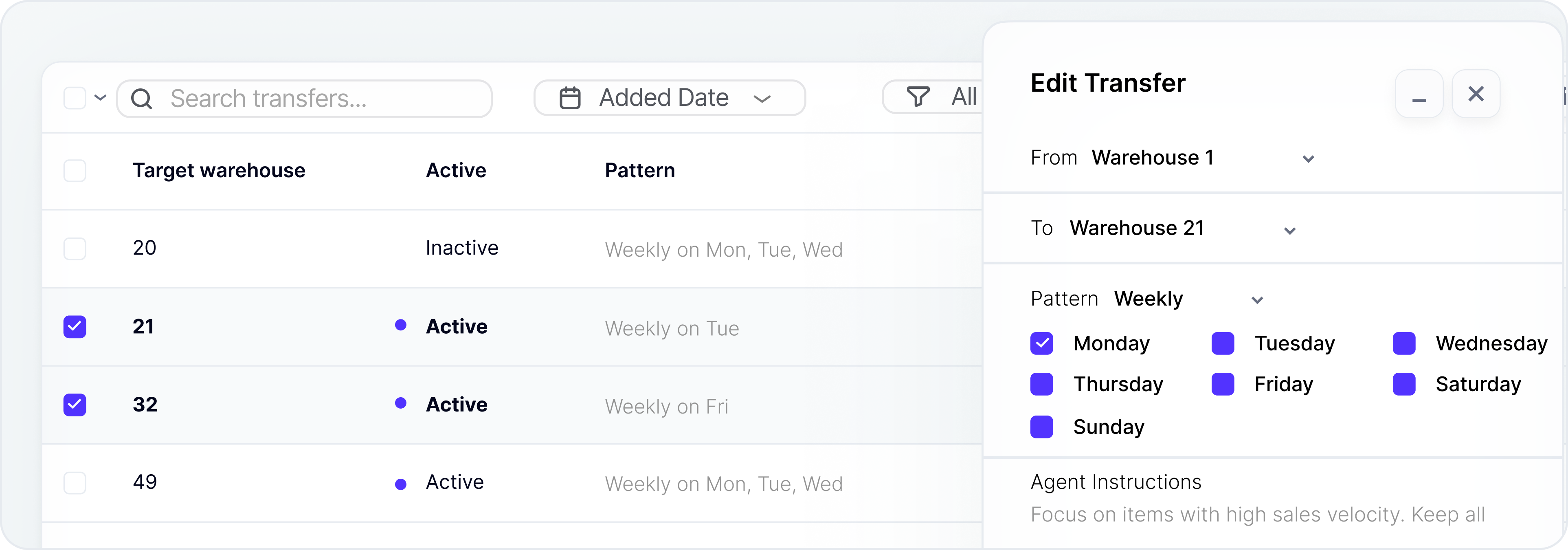Click the calendar icon in Added Date
The width and height of the screenshot is (1568, 550).
click(570, 98)
